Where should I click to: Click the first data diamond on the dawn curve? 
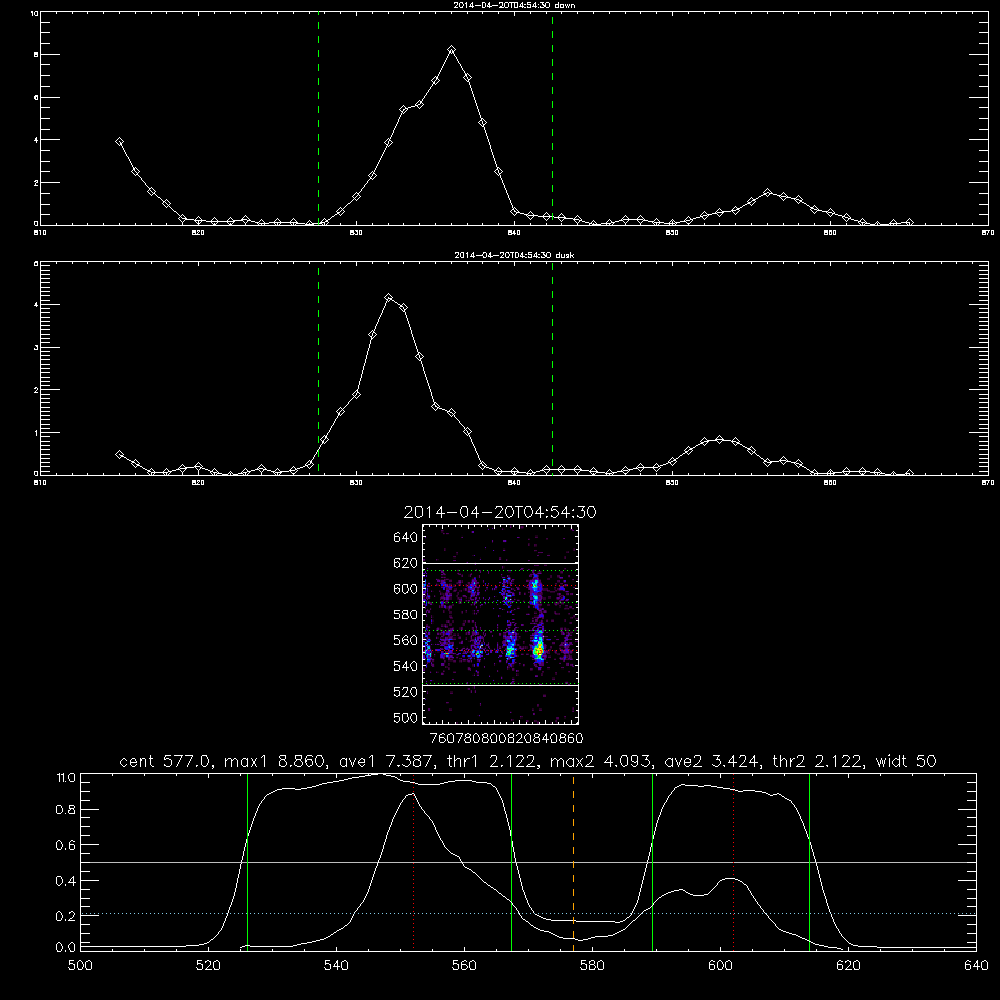point(119,142)
